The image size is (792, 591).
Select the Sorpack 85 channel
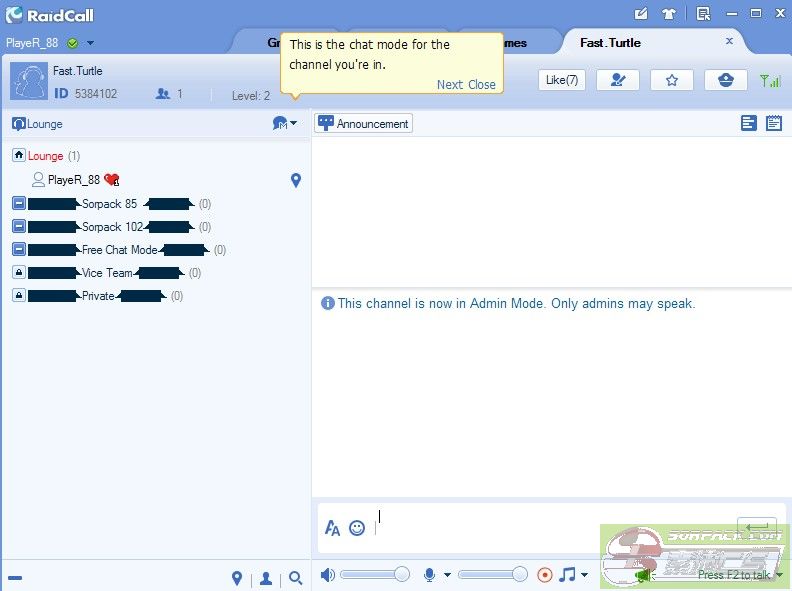coord(110,204)
